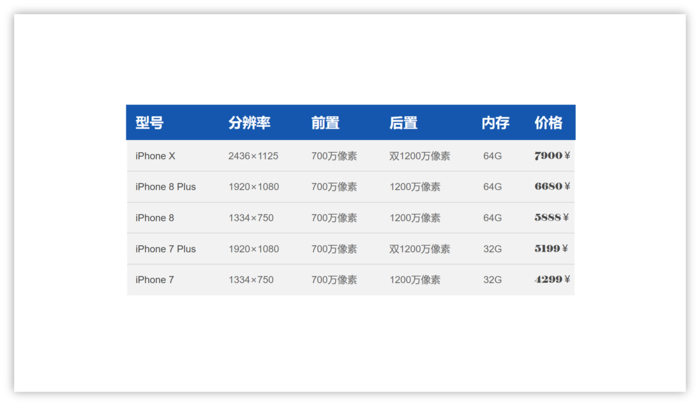Select the iPhone 8 Plus model cell

[x=166, y=187]
